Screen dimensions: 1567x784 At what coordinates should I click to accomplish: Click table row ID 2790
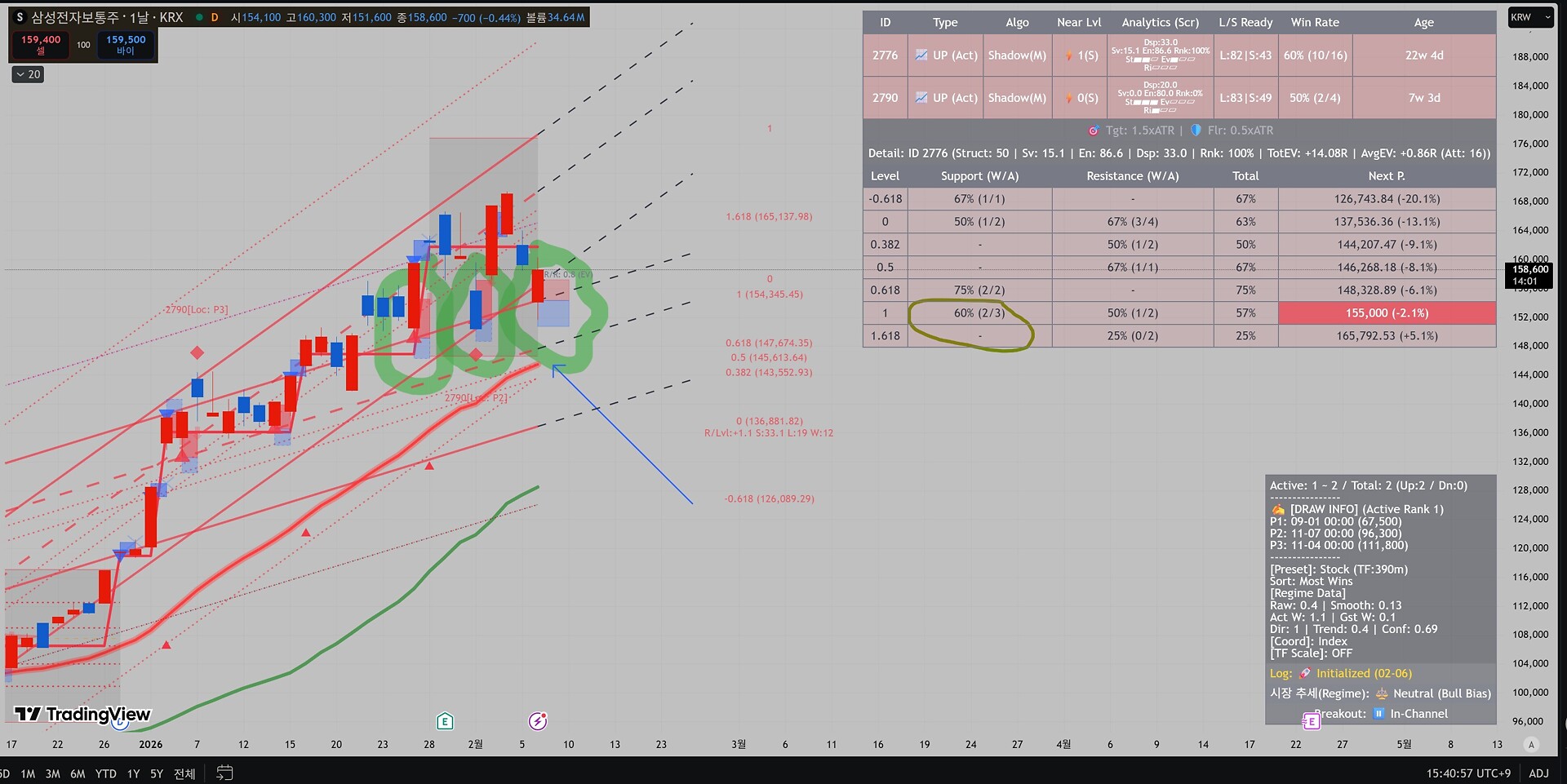(x=1179, y=98)
